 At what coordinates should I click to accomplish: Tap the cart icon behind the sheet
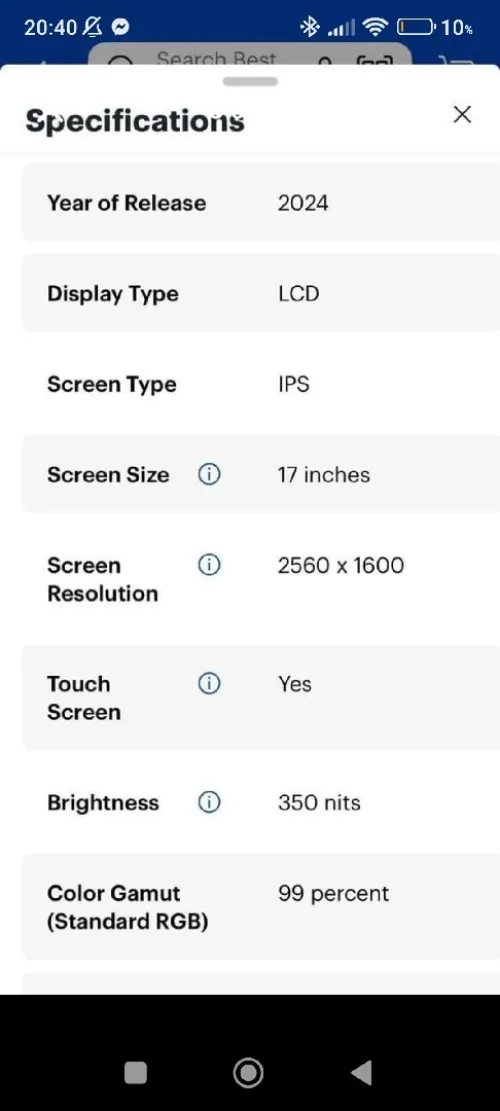click(456, 62)
